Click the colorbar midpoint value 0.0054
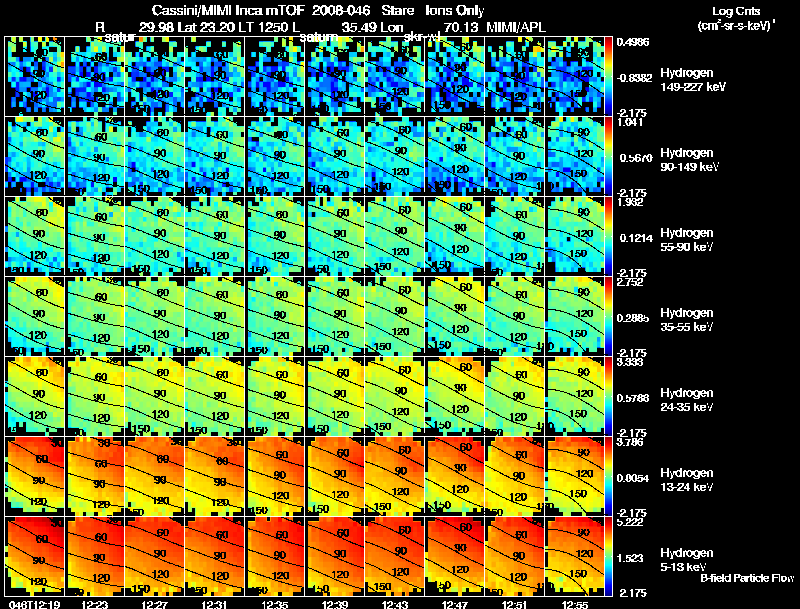Image resolution: width=800 pixels, height=609 pixels. tap(633, 478)
